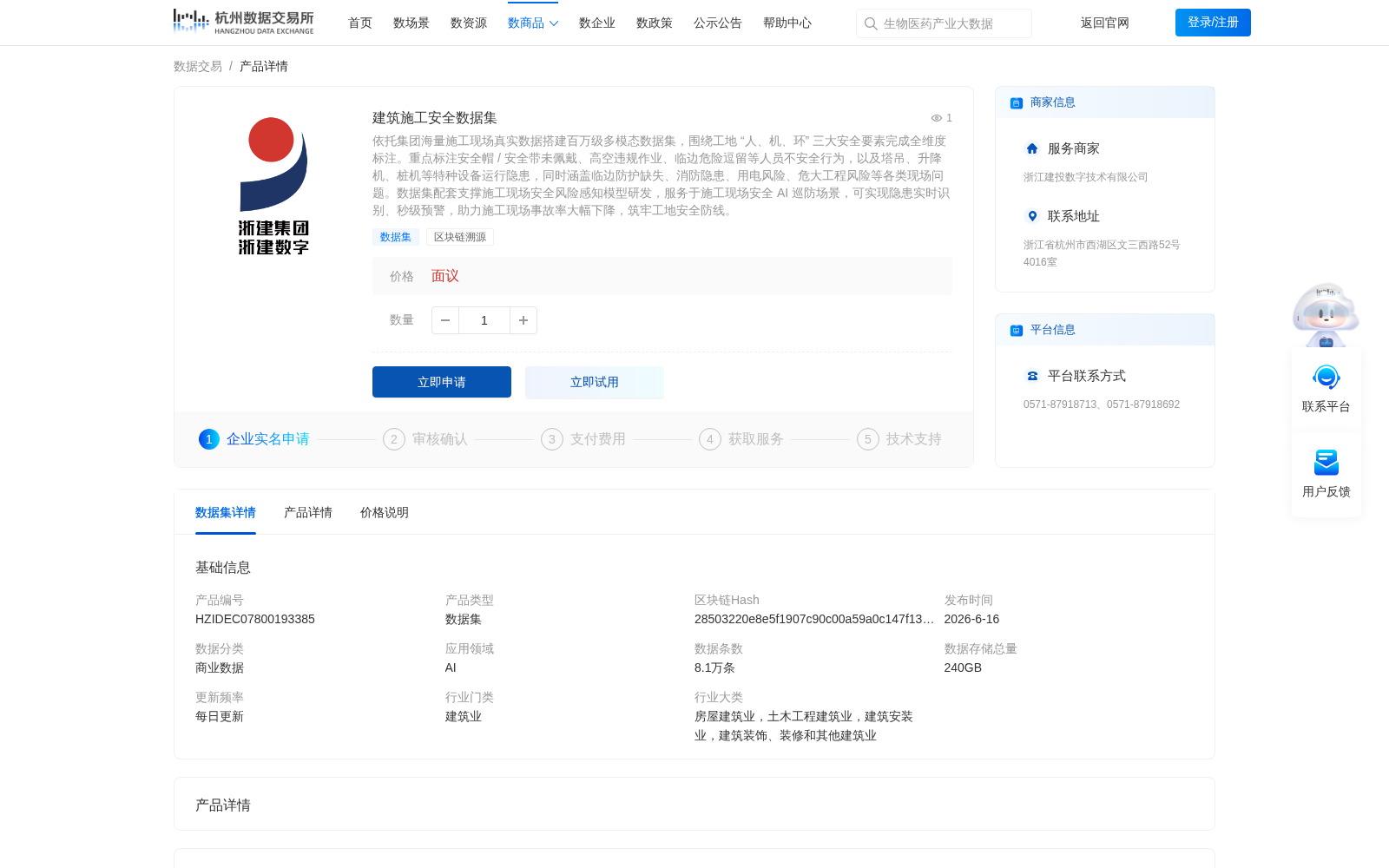Screen dimensions: 1389x868
Task: Click the 面议 price text
Action: click(x=445, y=276)
